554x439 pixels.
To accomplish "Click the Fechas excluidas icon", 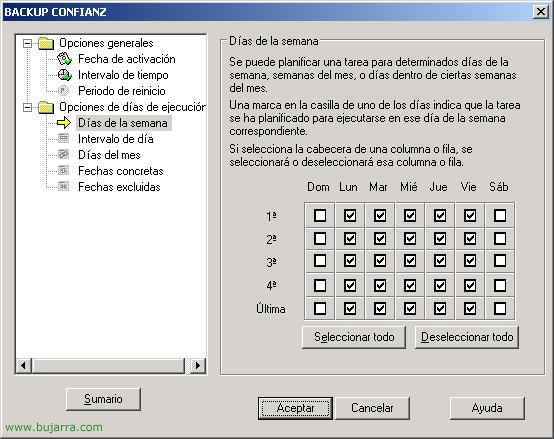I will pyautogui.click(x=63, y=186).
